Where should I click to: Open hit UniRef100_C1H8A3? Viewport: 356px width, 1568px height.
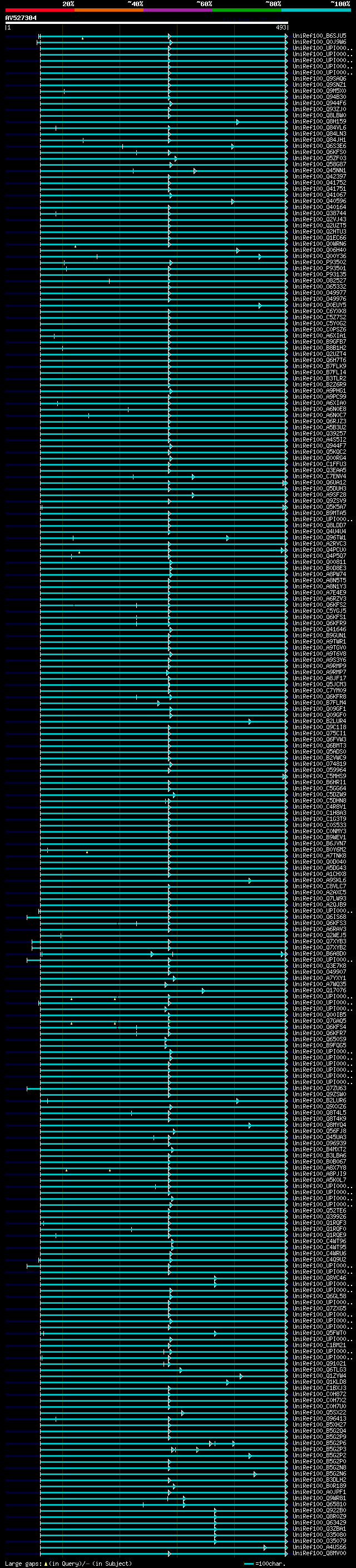click(x=319, y=813)
